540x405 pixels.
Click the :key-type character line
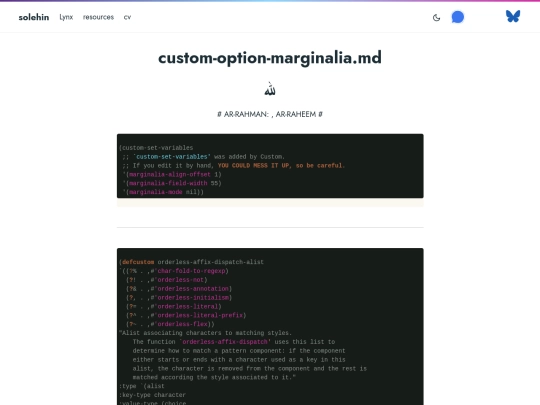coord(153,395)
